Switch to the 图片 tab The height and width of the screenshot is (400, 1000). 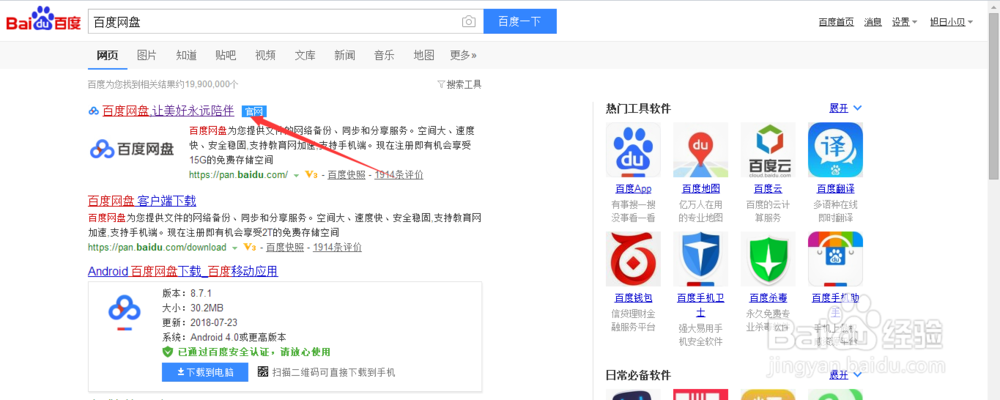coord(147,55)
